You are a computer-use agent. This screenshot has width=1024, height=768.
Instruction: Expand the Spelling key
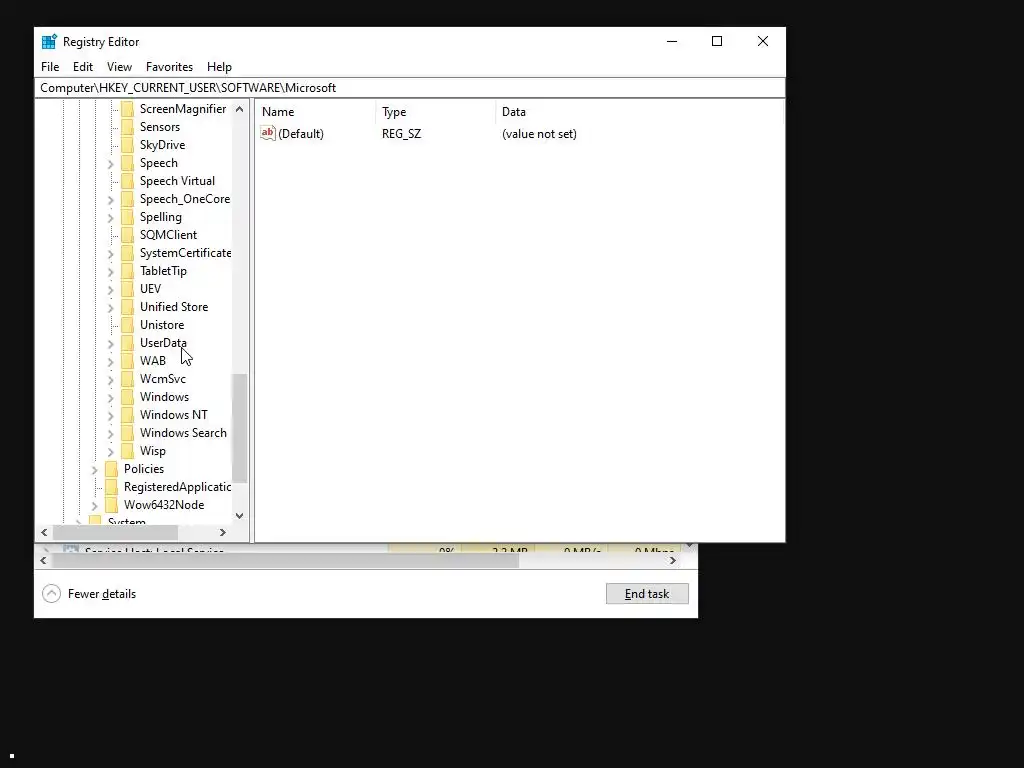(110, 217)
